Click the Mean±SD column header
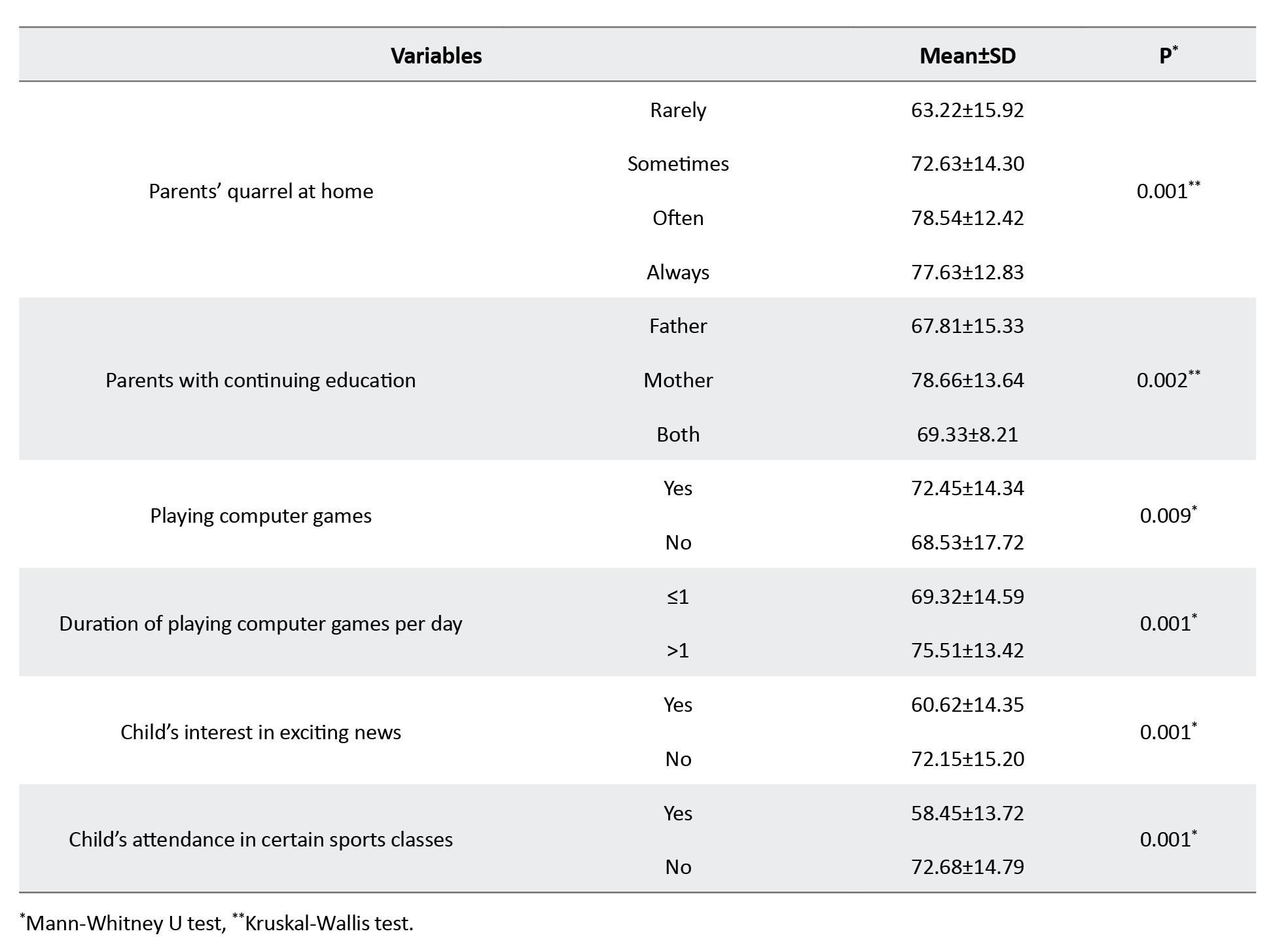 pyautogui.click(x=967, y=56)
